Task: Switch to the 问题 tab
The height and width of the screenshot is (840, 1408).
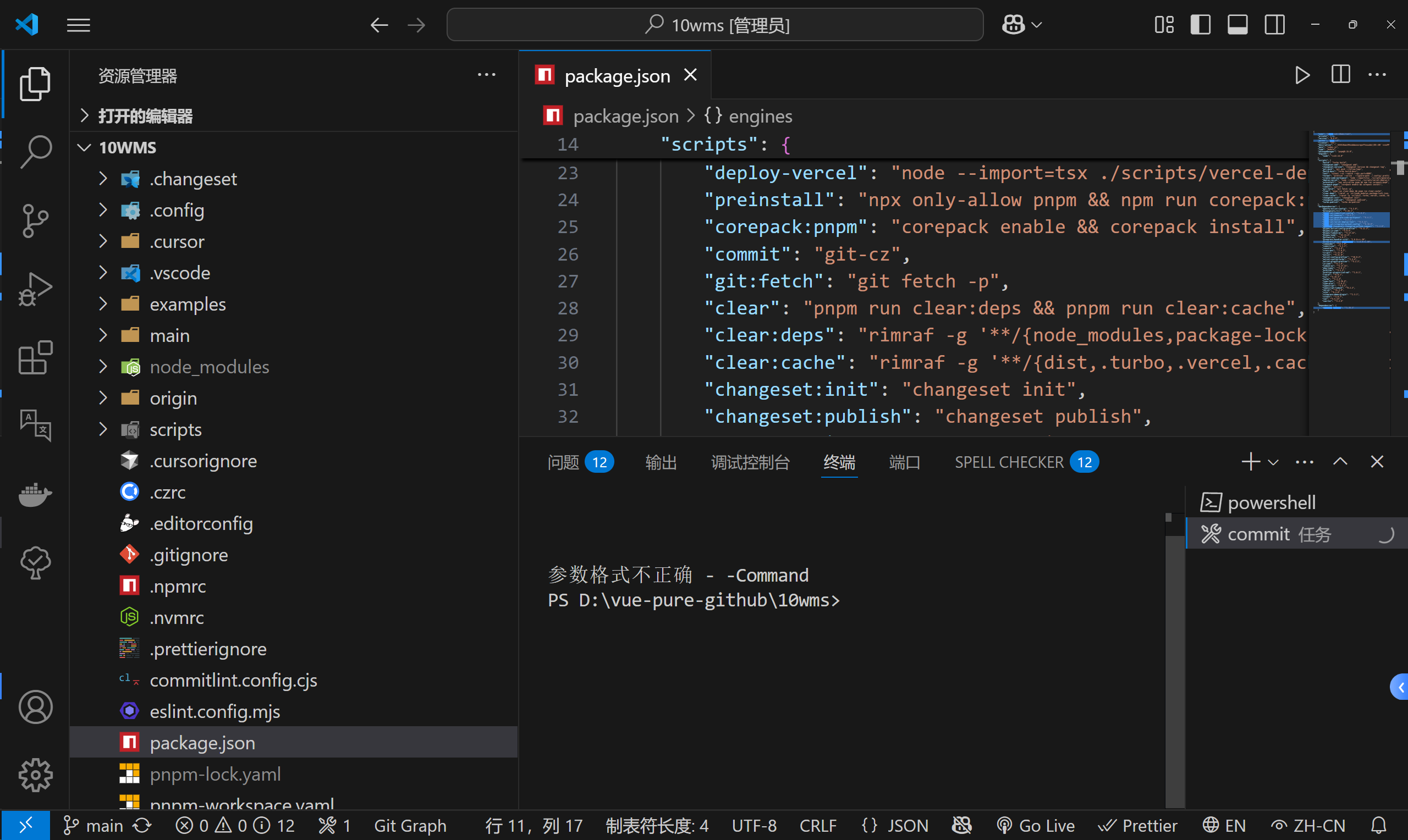Action: (x=580, y=462)
